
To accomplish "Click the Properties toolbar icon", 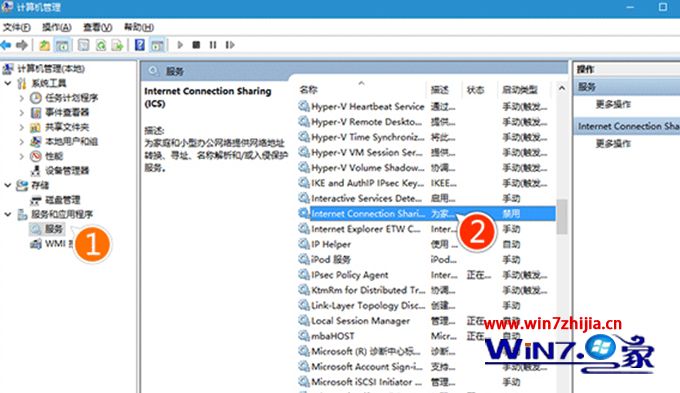I will click(x=83, y=45).
